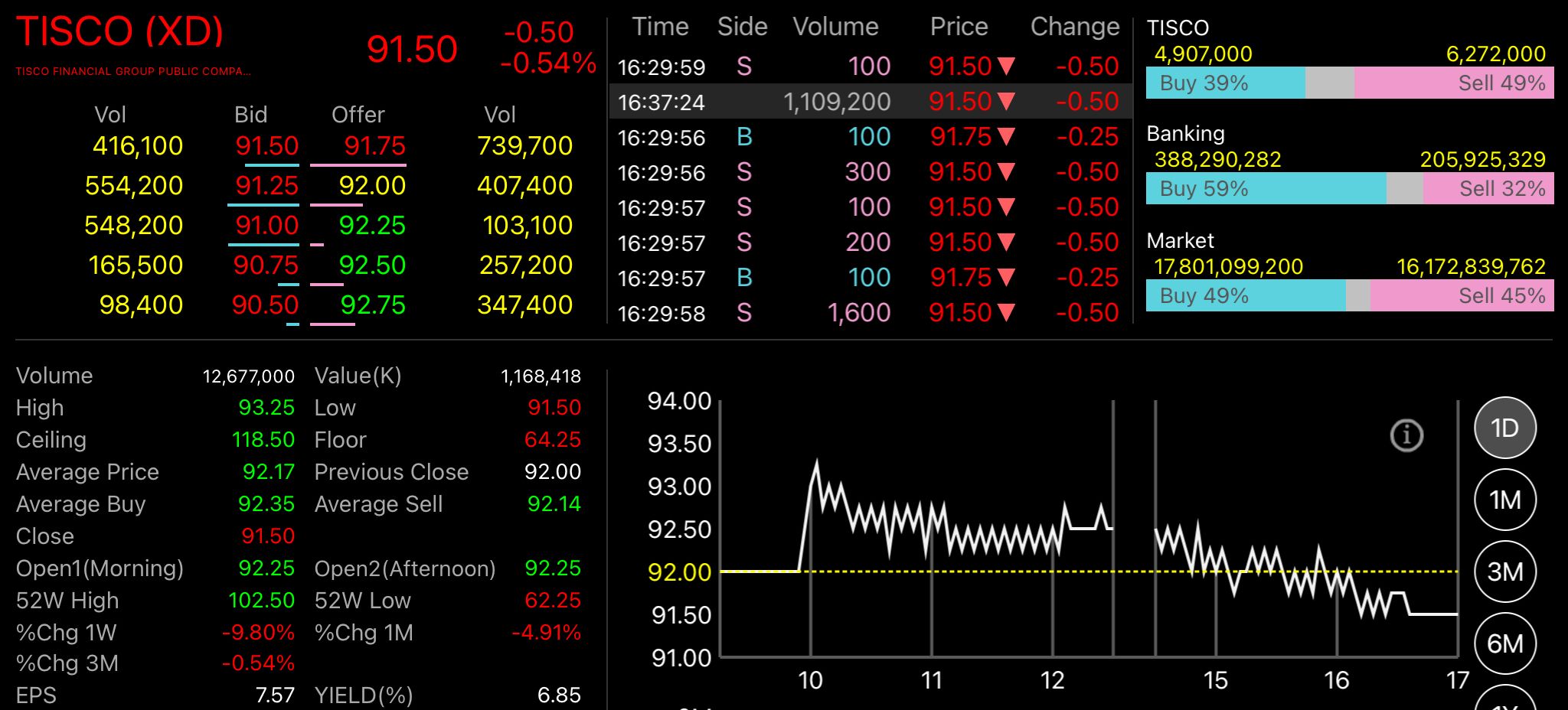Select bid price 90.50

(x=266, y=305)
